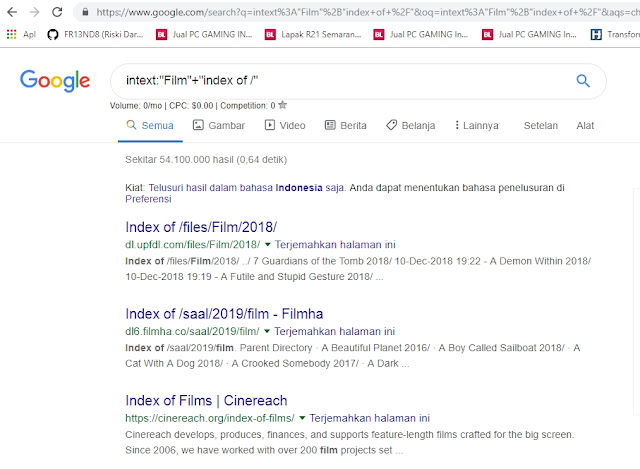Image resolution: width=640 pixels, height=469 pixels.
Task: Click the cinereach.org/index-of-films/ URL
Action: pos(210,418)
